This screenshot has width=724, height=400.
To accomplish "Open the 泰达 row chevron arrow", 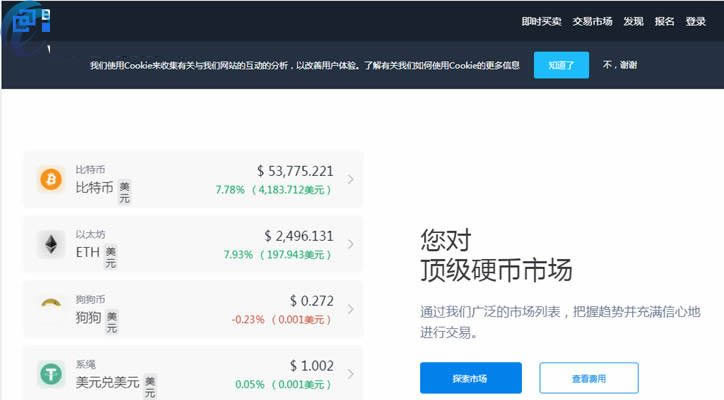I will (350, 374).
